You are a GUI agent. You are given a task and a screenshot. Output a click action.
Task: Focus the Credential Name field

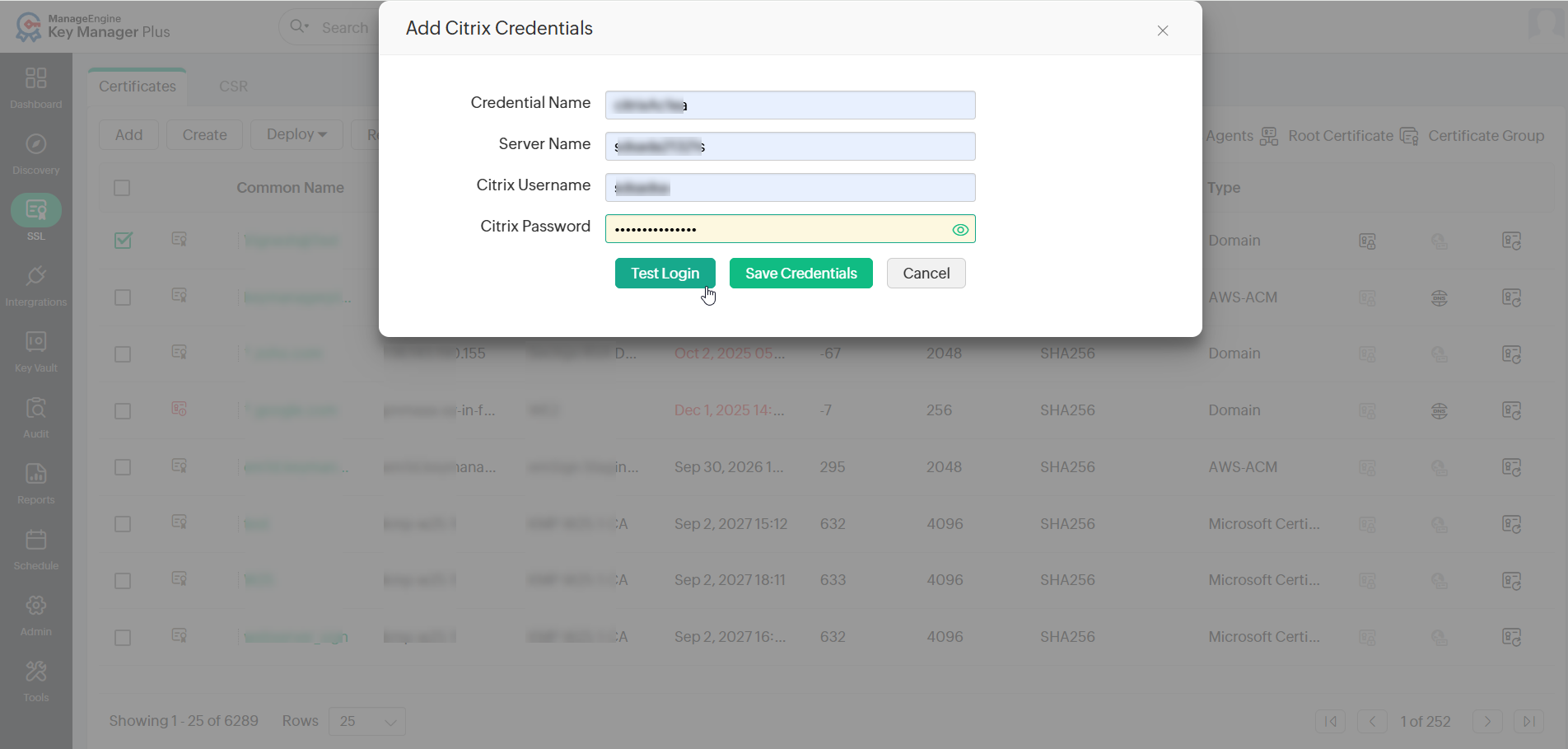[791, 105]
